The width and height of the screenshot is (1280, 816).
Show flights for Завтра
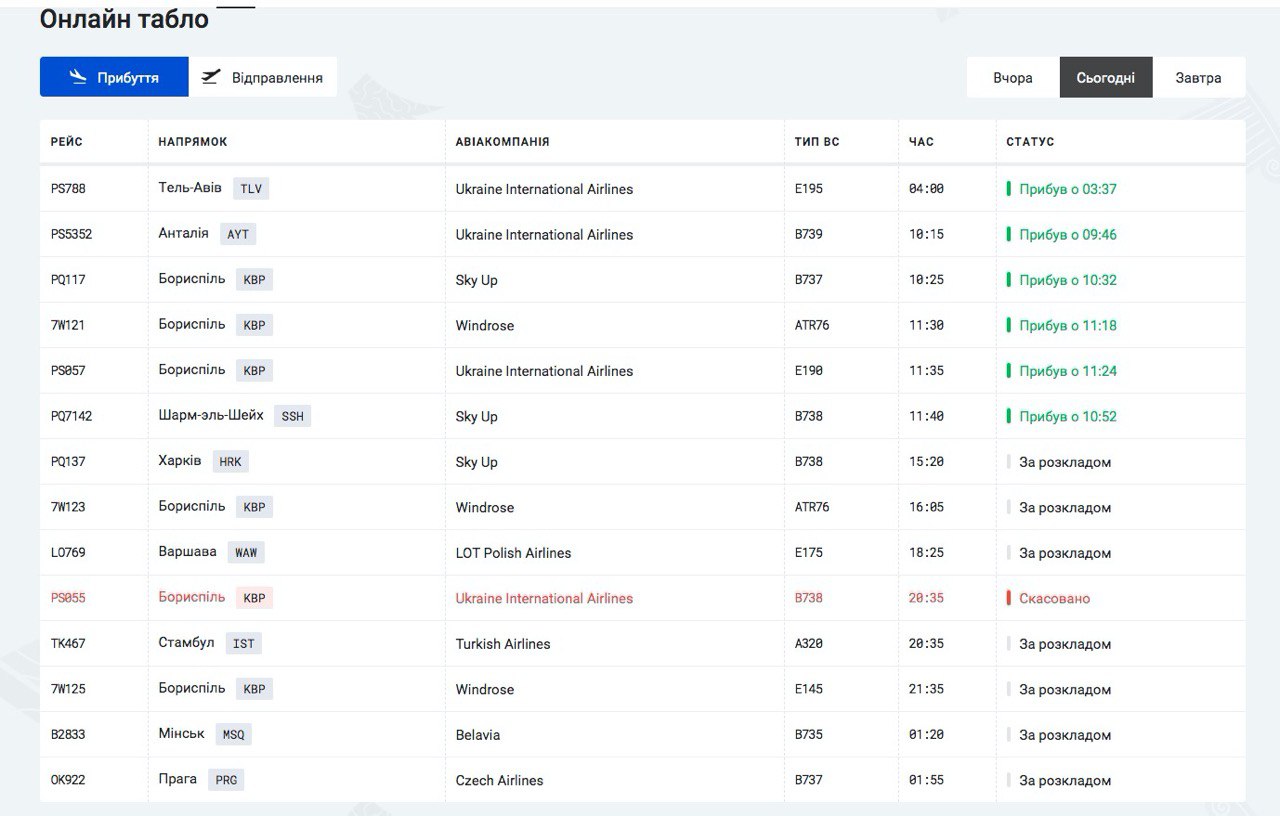pos(1198,77)
